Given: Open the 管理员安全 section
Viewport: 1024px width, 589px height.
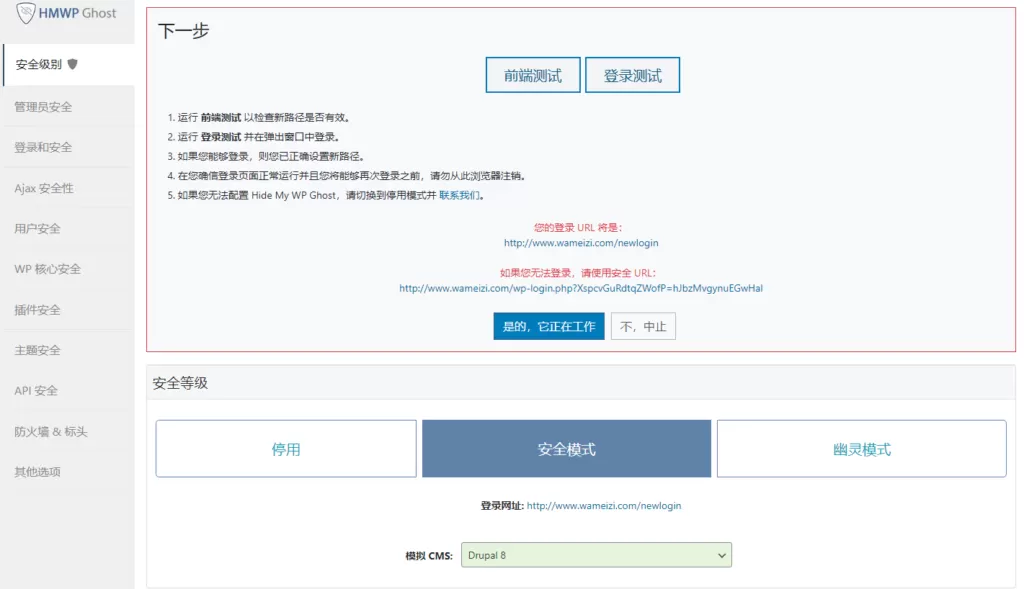Looking at the screenshot, I should (x=44, y=106).
